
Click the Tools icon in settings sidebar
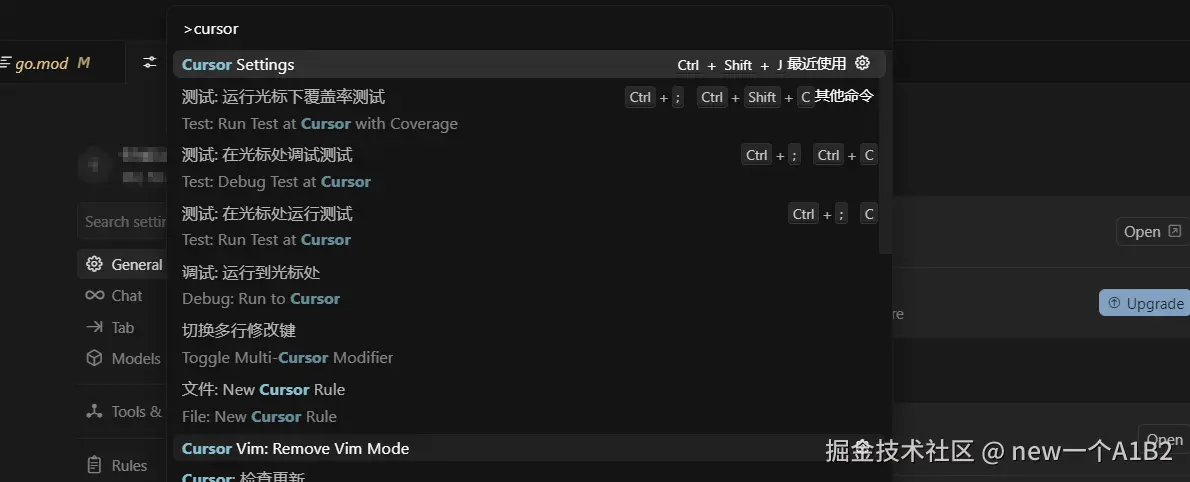[x=95, y=411]
